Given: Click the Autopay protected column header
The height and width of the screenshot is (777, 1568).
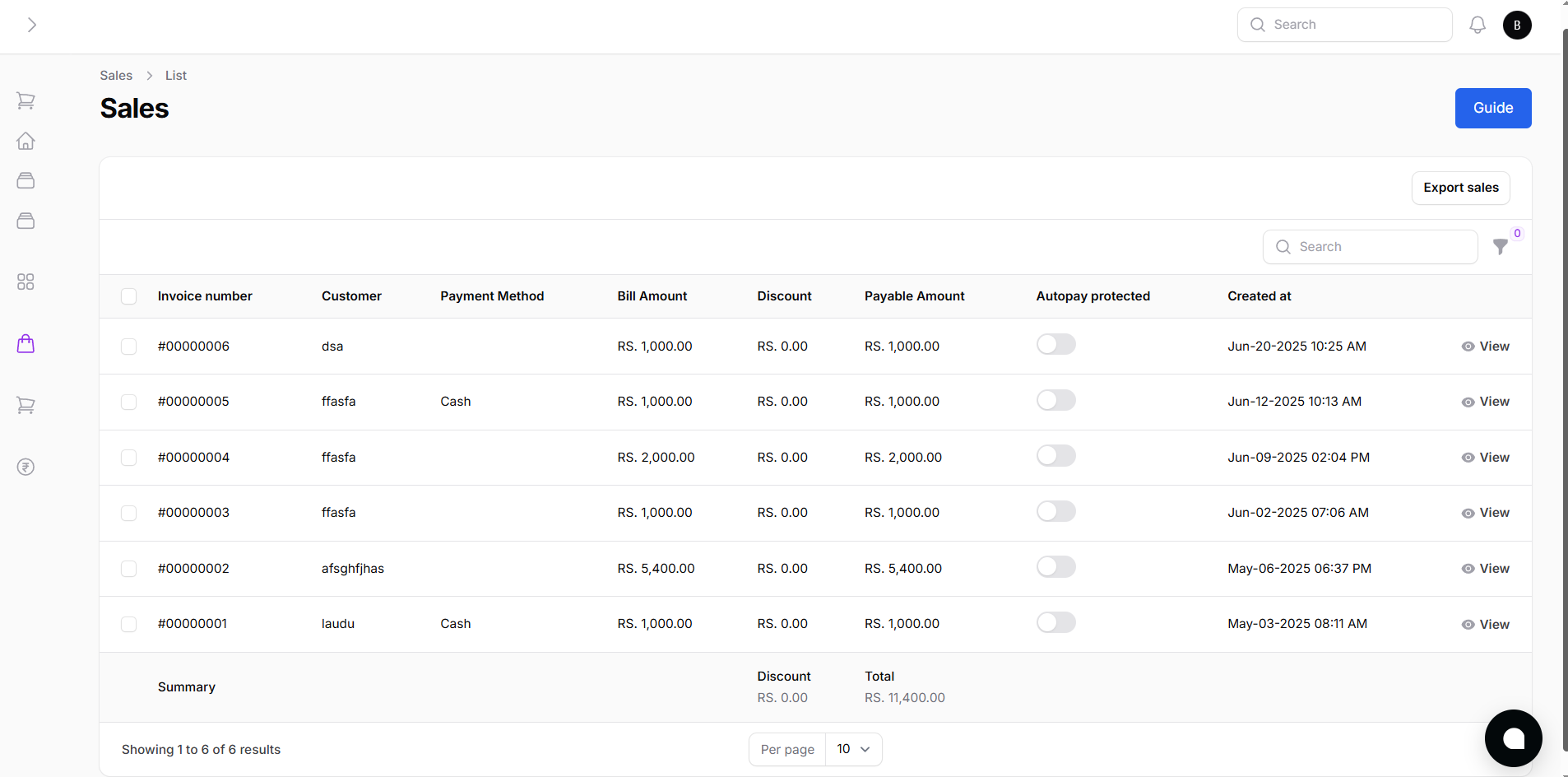Looking at the screenshot, I should (1093, 296).
